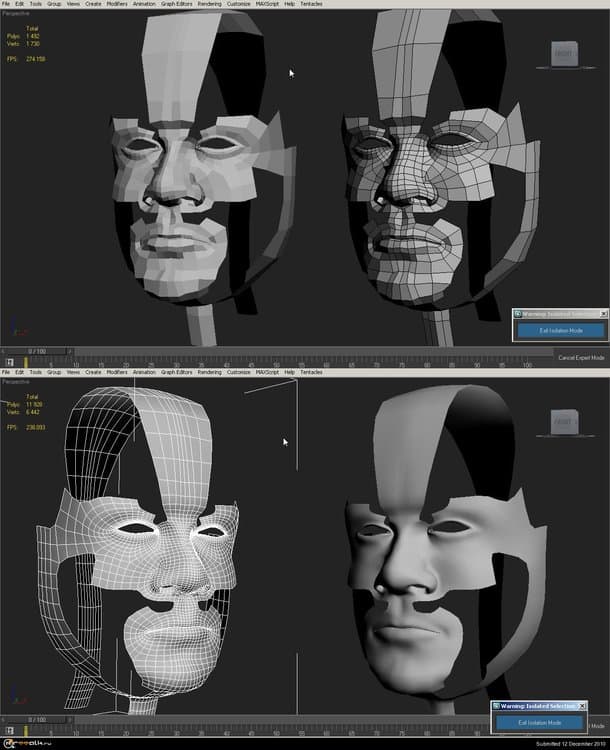Open the MAXScript menu in top menu bar
This screenshot has width=610, height=750.
tap(266, 5)
